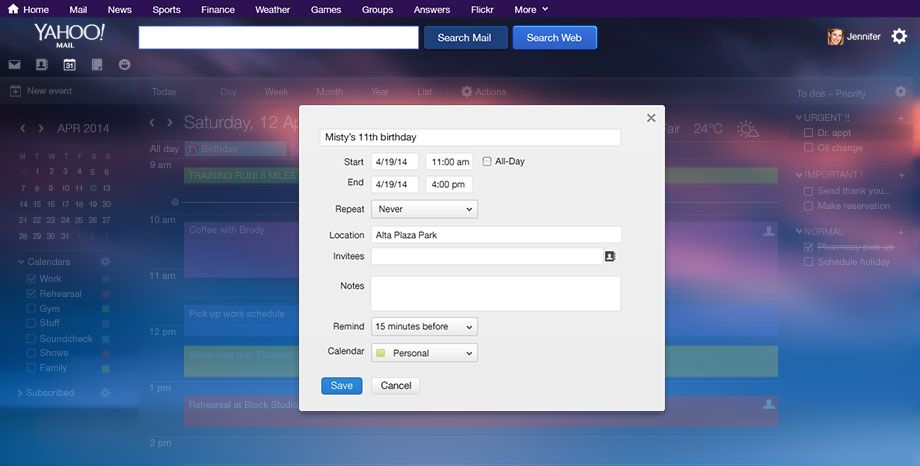
Task: Go to next month arrow in mini calendar
Action: pyautogui.click(x=41, y=128)
